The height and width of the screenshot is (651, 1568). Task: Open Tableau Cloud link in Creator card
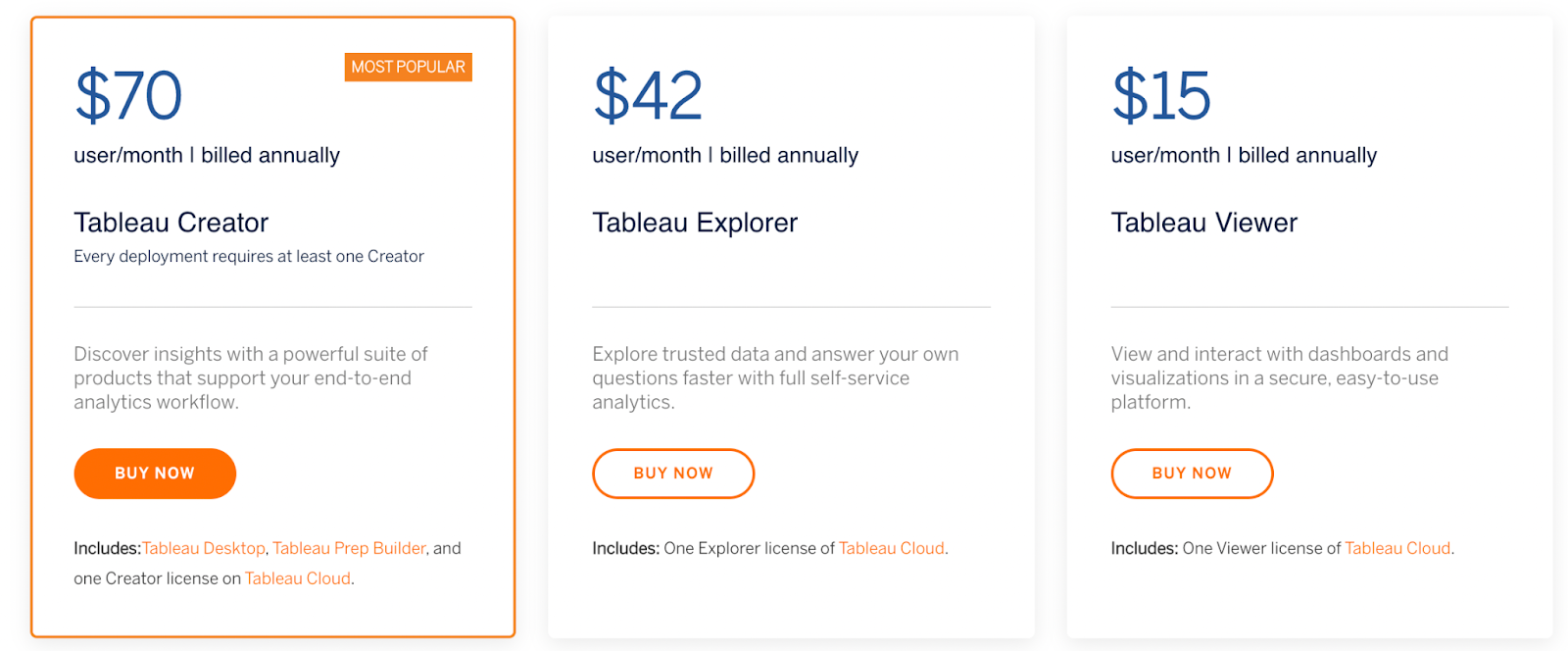tap(298, 579)
